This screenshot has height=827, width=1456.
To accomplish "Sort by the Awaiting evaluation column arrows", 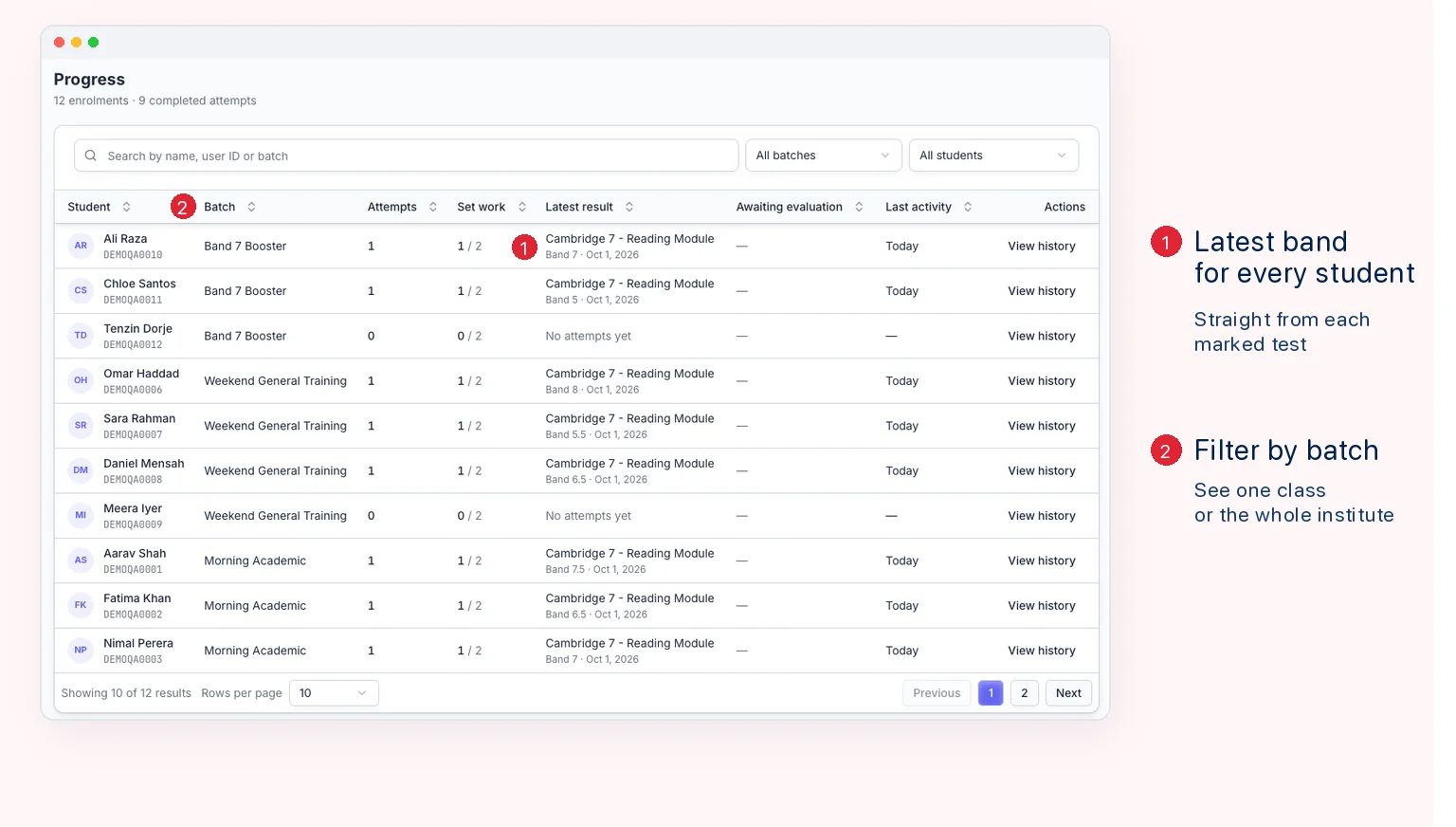I will pyautogui.click(x=859, y=207).
